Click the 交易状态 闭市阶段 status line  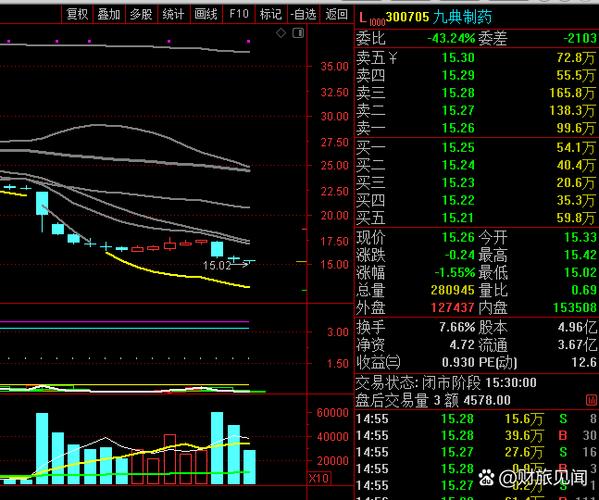point(446,382)
